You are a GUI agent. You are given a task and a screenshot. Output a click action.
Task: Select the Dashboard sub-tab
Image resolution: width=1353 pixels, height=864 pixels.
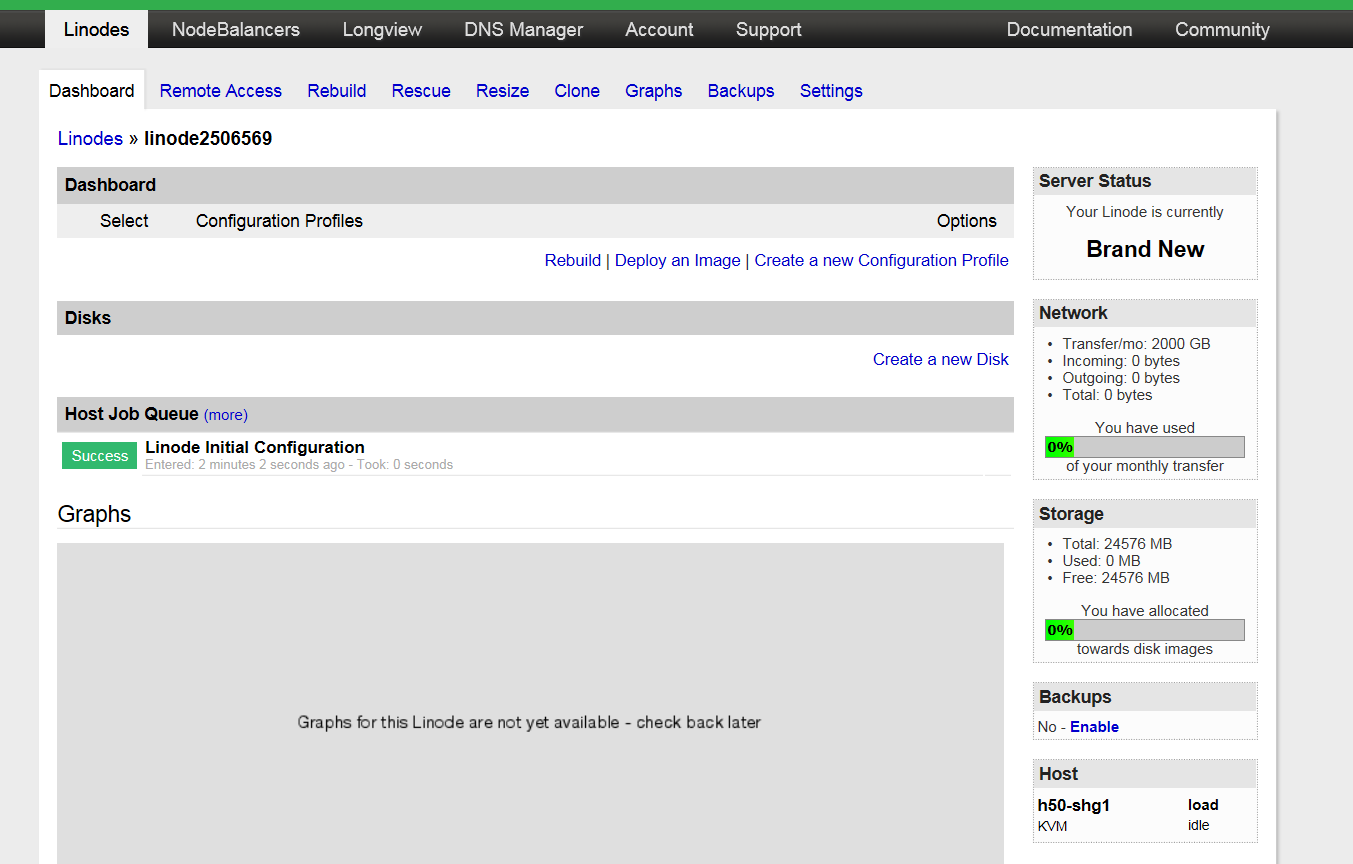pyautogui.click(x=92, y=90)
